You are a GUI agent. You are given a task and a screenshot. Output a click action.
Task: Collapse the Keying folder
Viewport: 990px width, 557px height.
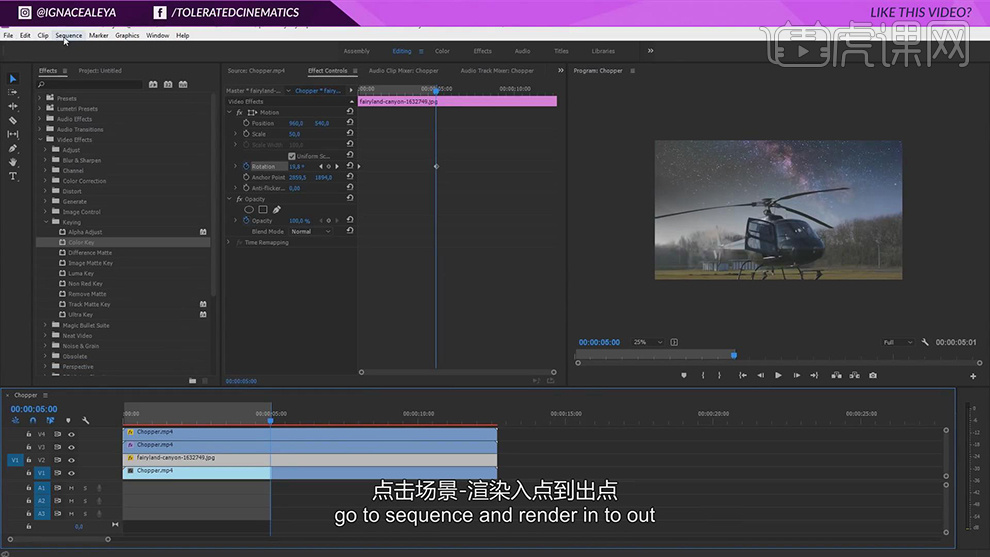pyautogui.click(x=46, y=222)
